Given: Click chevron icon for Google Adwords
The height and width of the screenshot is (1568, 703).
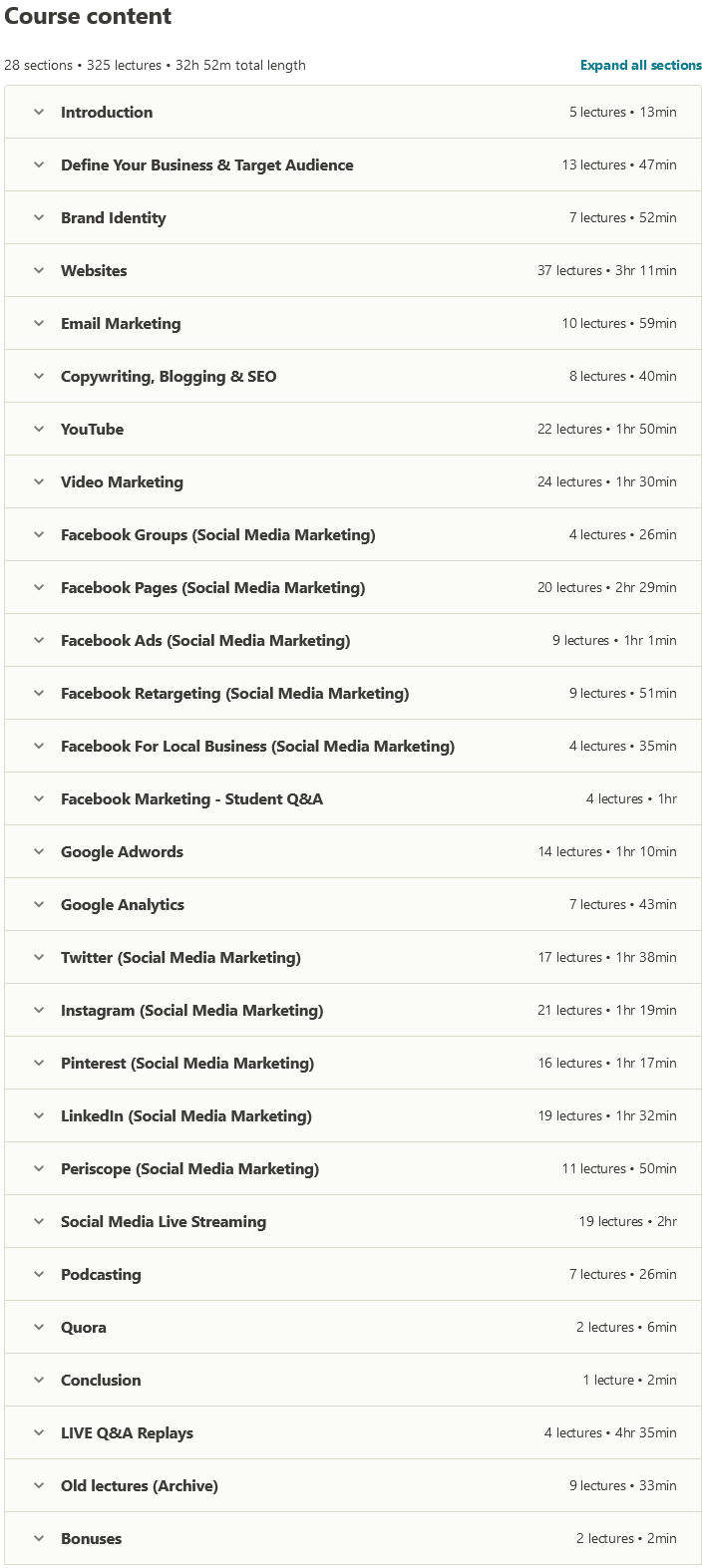Looking at the screenshot, I should point(39,852).
